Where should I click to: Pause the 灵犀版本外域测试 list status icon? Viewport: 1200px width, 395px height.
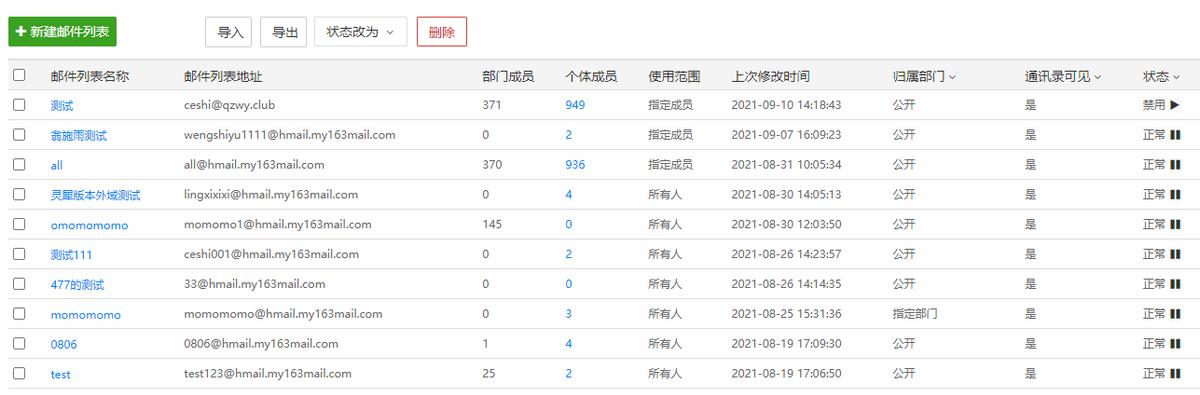point(1175,195)
